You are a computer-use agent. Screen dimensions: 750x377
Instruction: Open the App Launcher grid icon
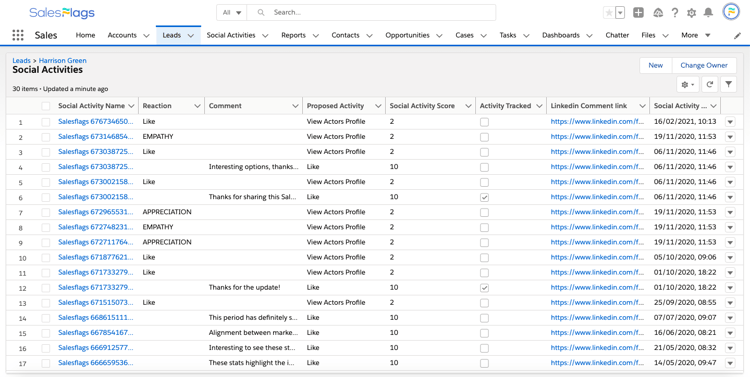pyautogui.click(x=18, y=35)
